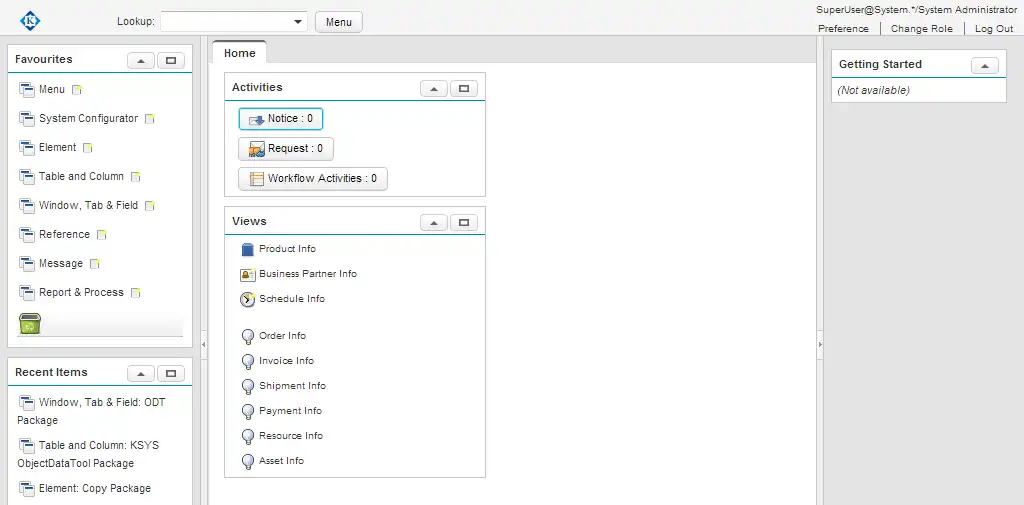Click the Shipment Info lightbulb icon
This screenshot has width=1024, height=505.
(x=248, y=387)
